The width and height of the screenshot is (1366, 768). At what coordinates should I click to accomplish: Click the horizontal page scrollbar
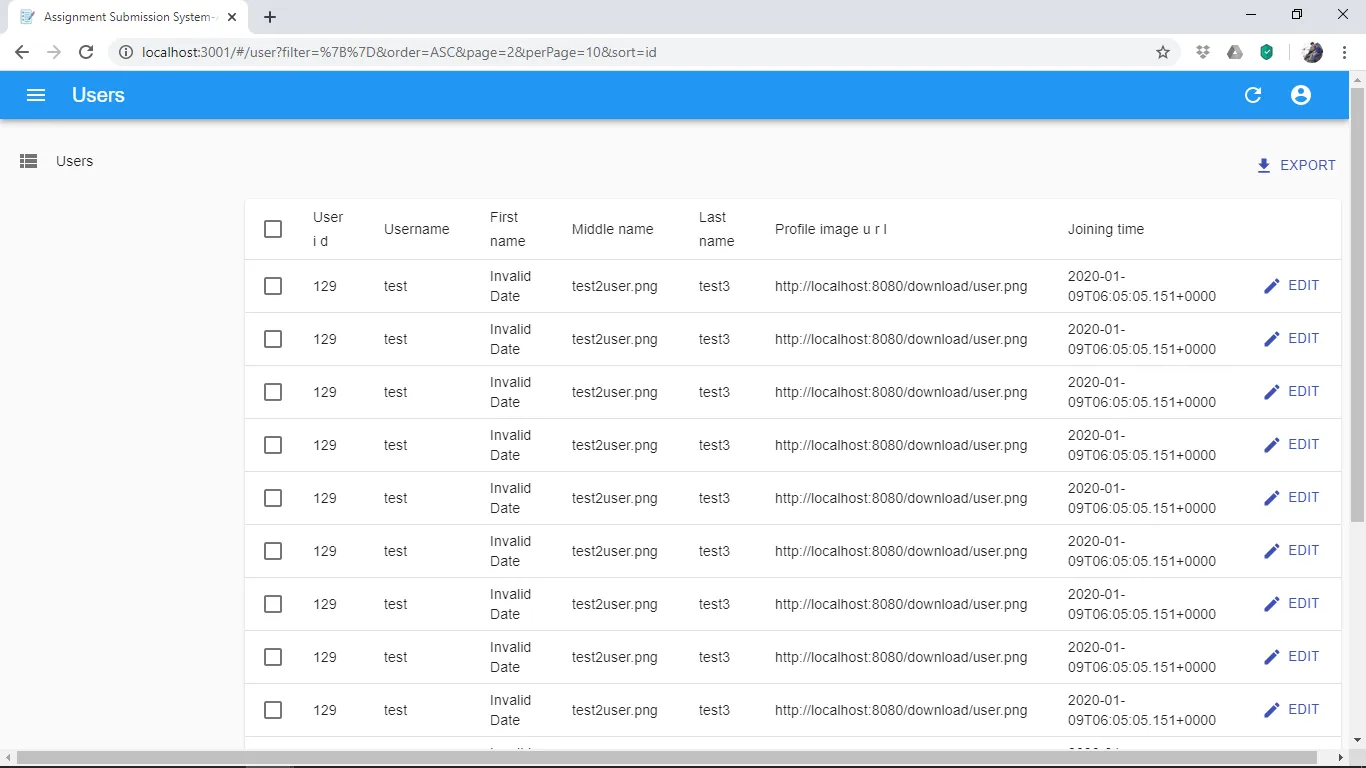point(666,758)
